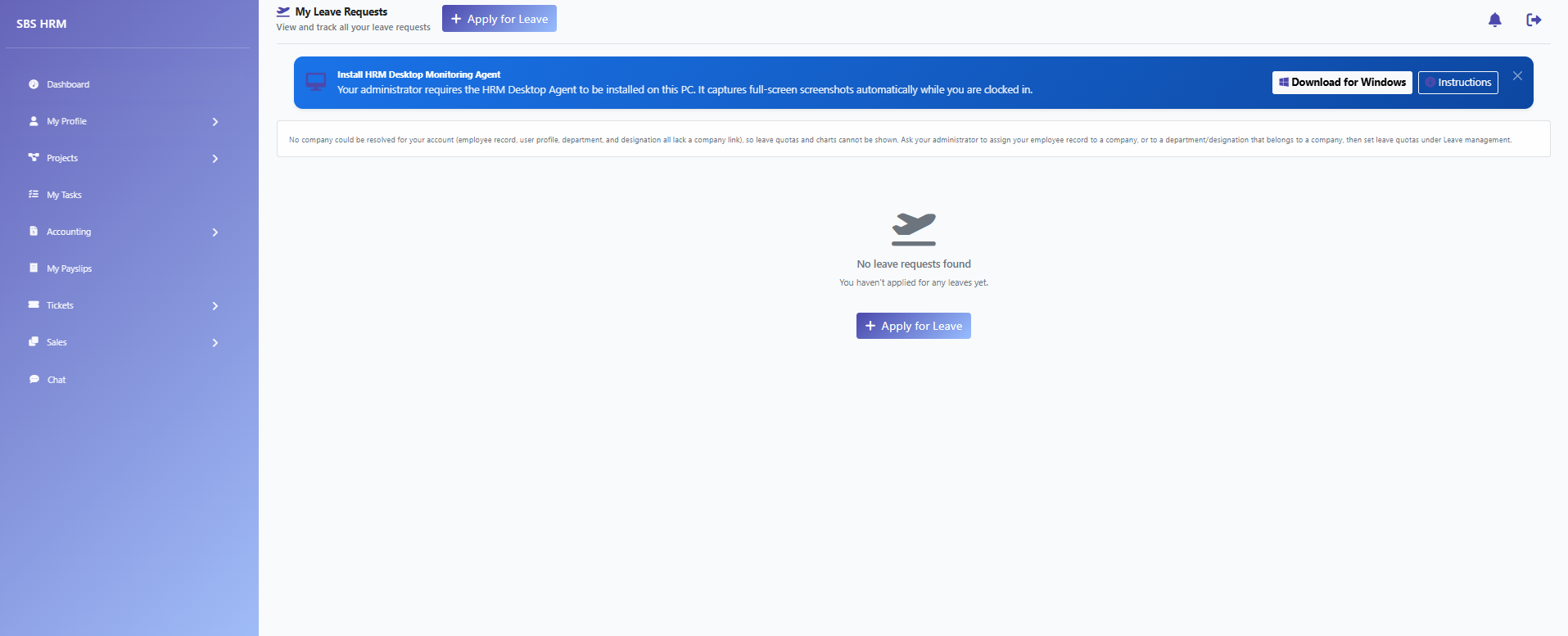Click the Dashboard gauge icon
Image resolution: width=1568 pixels, height=636 pixels.
pyautogui.click(x=34, y=84)
